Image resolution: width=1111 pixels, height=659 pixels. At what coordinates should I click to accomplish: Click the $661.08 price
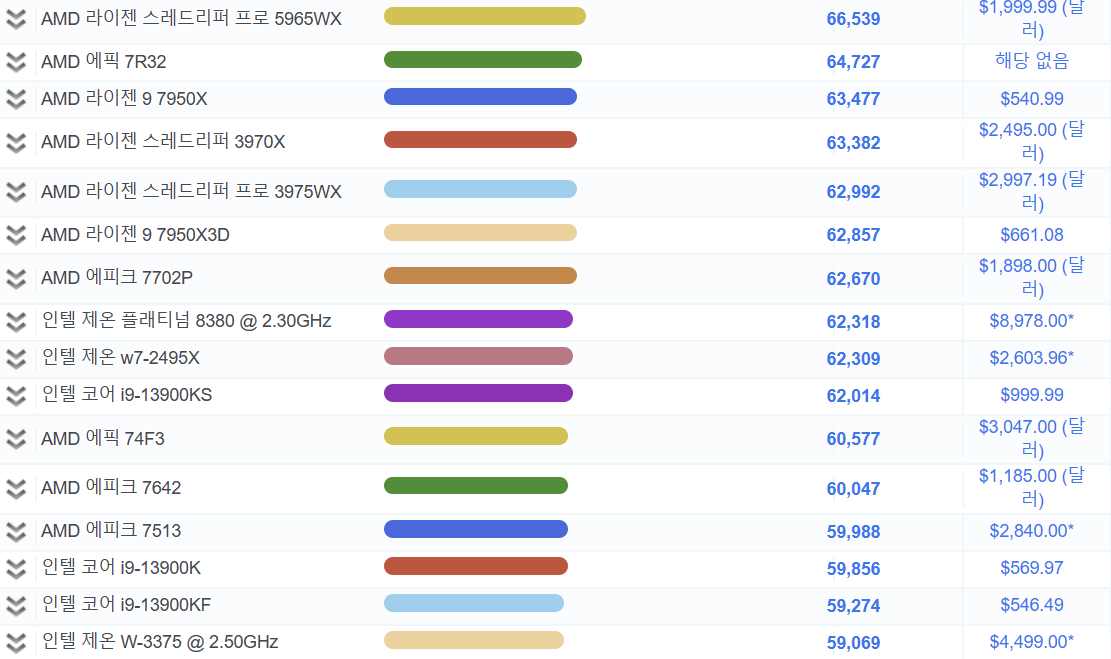(x=1032, y=235)
